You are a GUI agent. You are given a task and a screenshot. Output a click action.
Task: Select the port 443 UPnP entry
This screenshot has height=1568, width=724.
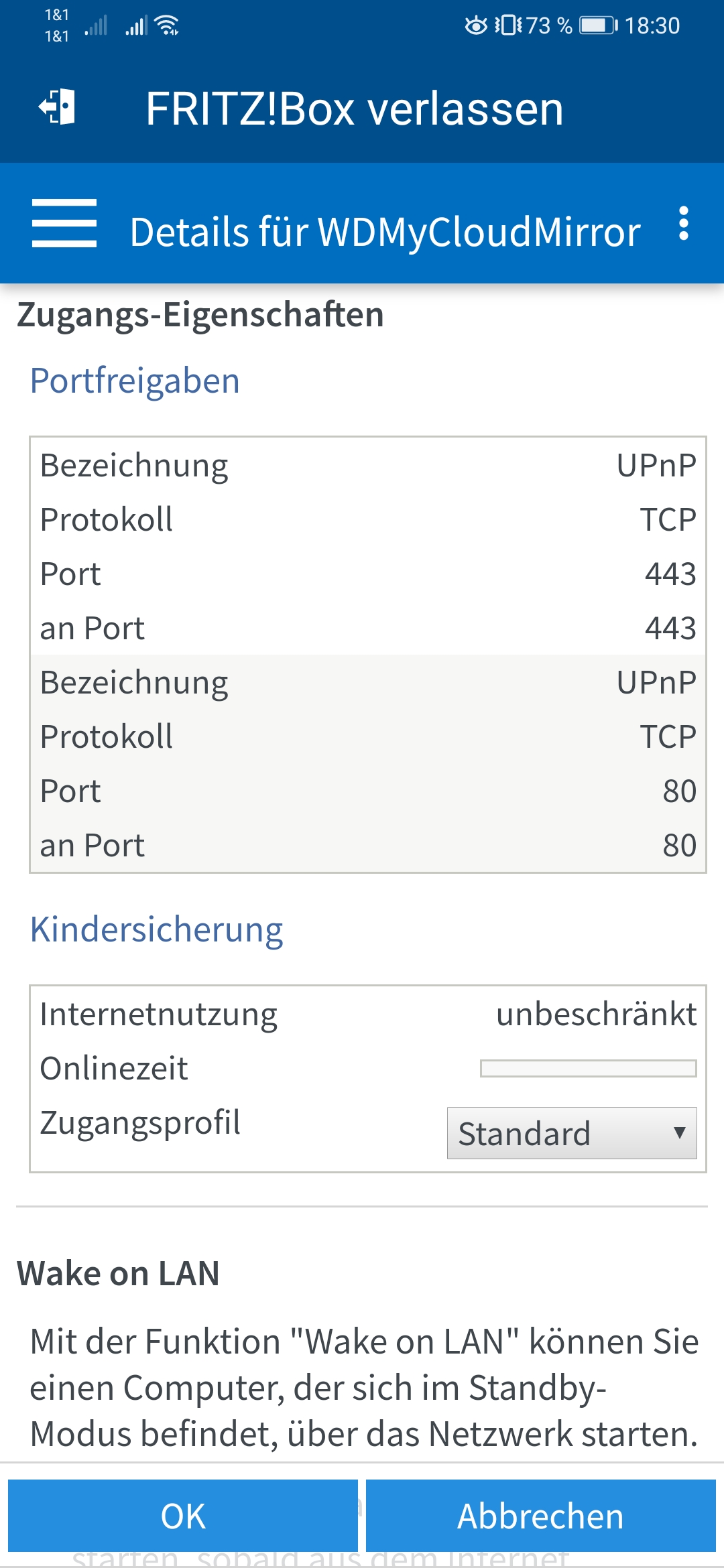368,546
